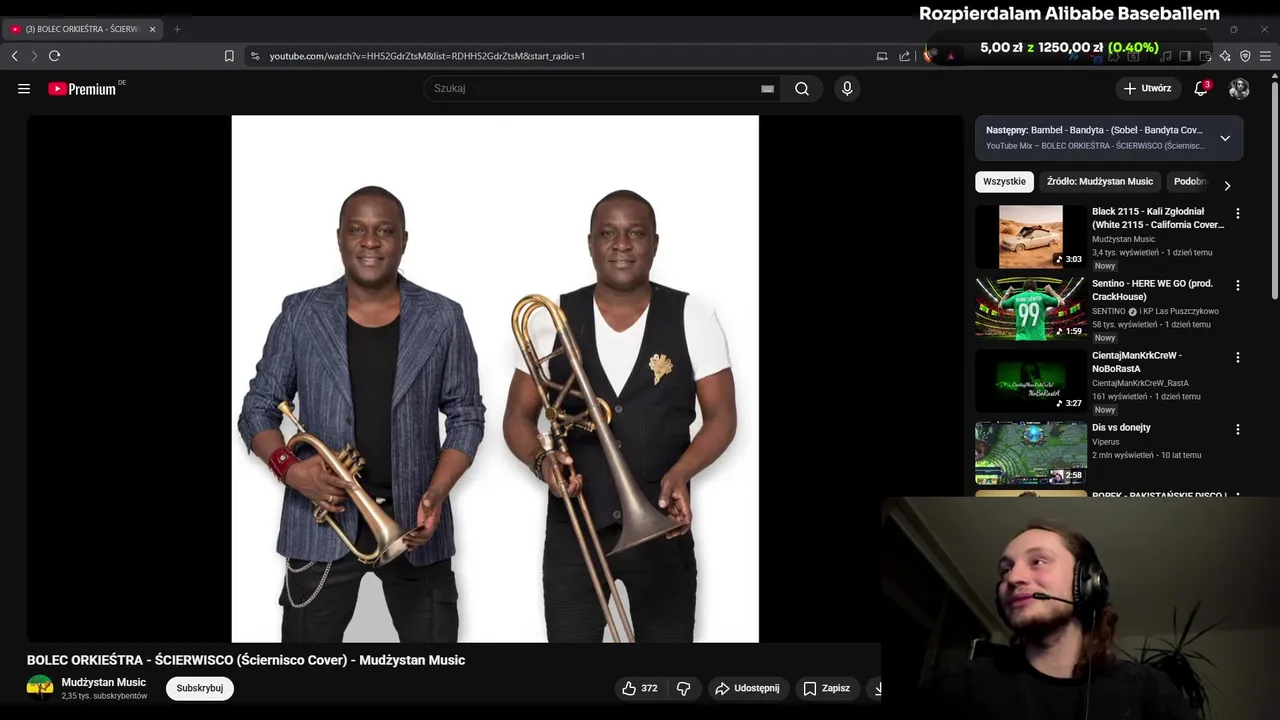Screen dimensions: 1280x720
Task: Go forward with browser forward arrow
Action: pyautogui.click(x=34, y=56)
